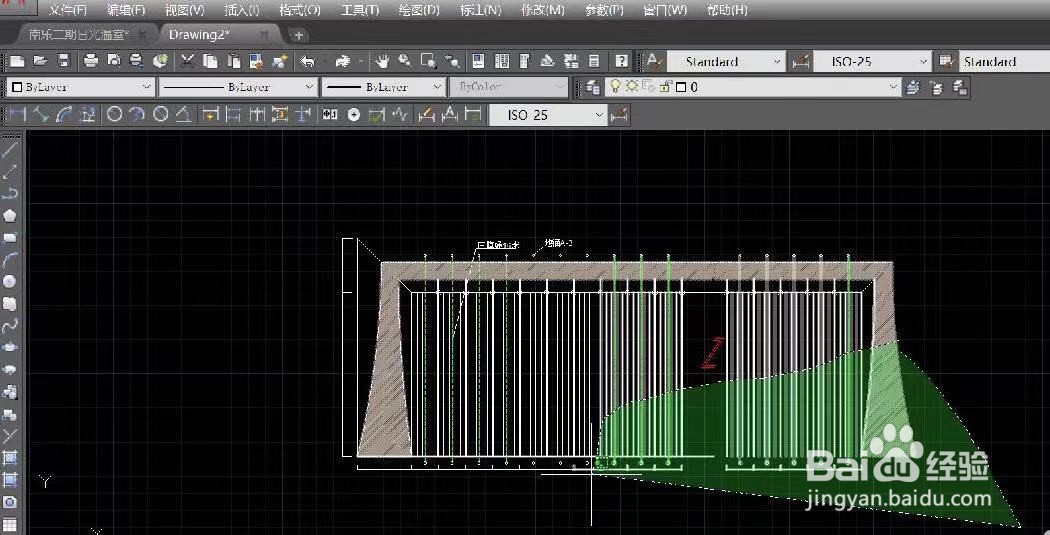
Task: Select the Radius dimension tool
Action: click(x=115, y=114)
